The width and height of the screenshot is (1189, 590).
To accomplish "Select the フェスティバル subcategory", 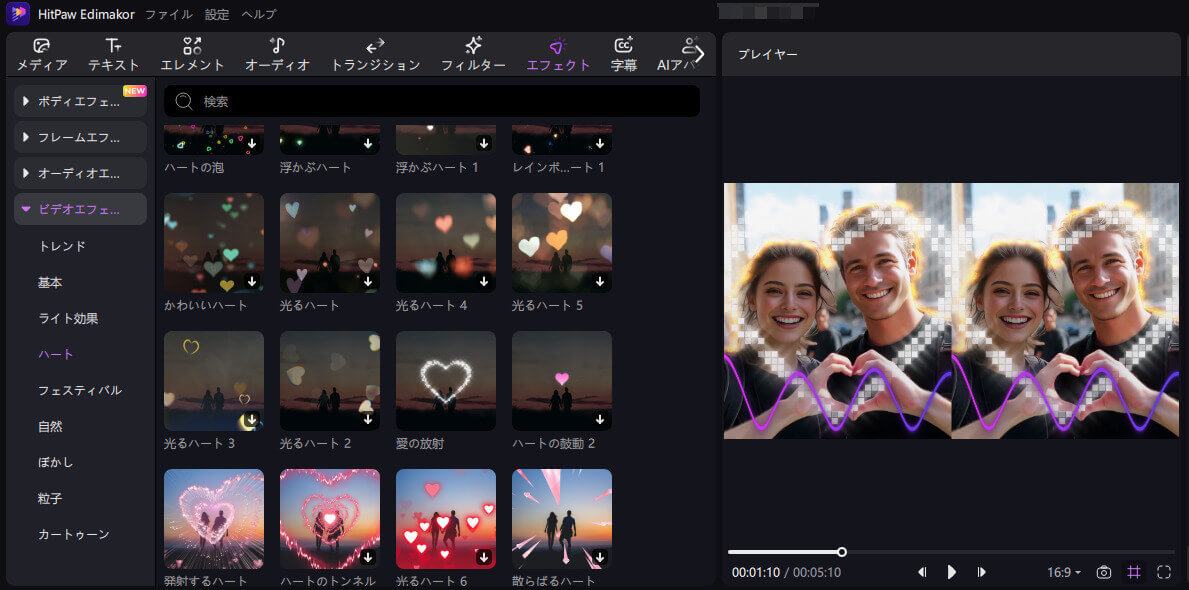I will coord(80,391).
